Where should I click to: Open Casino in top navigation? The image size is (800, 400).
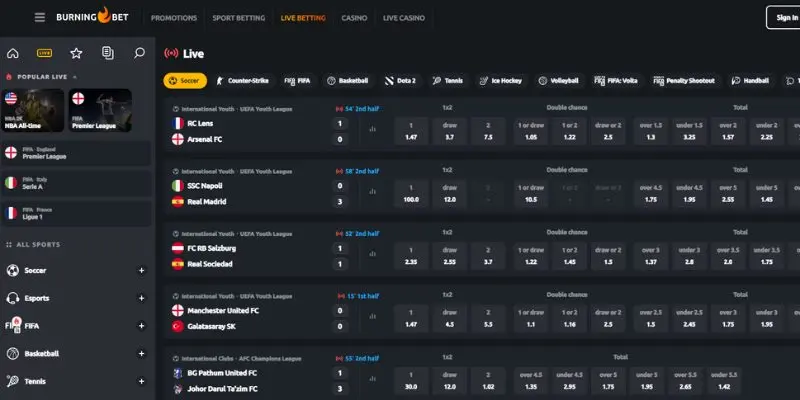point(354,18)
